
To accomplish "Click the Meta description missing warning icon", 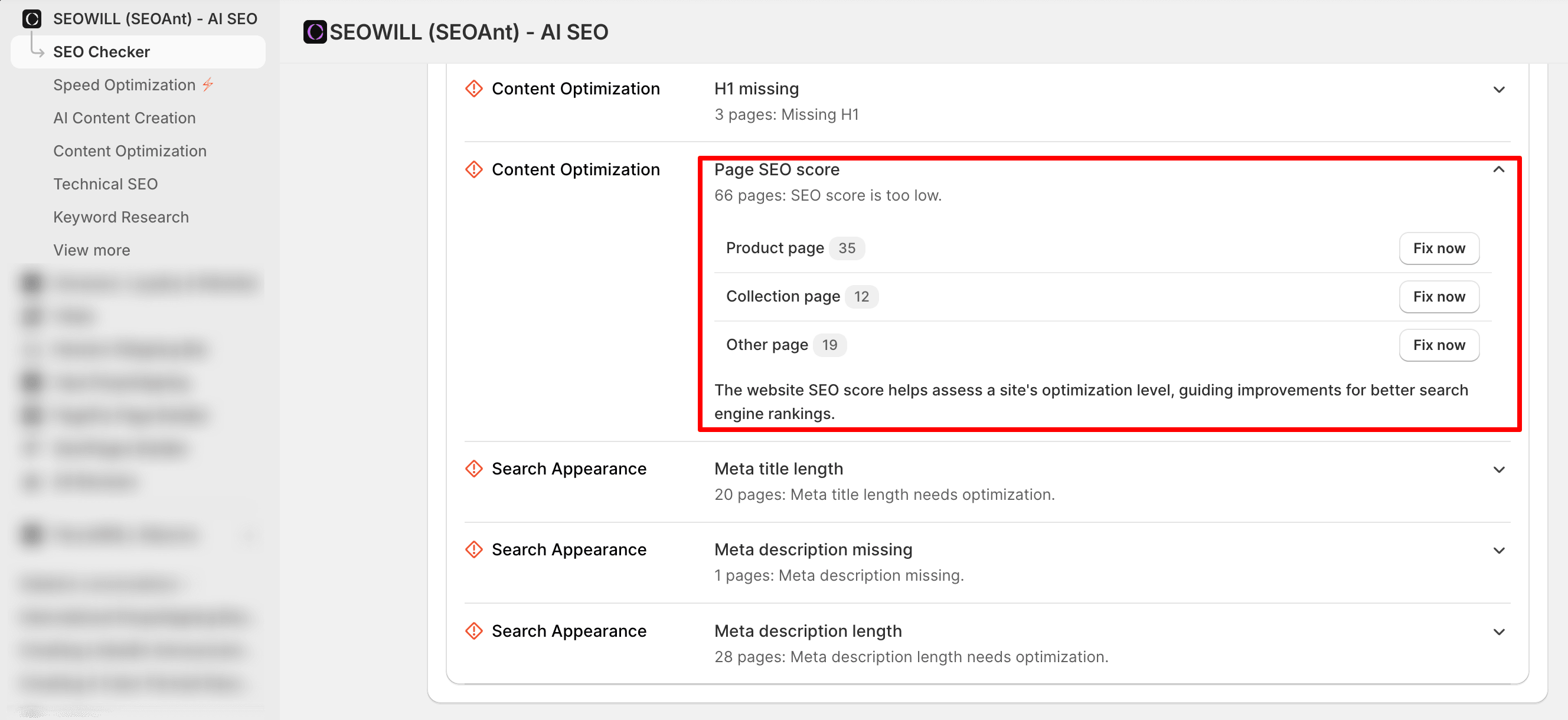I will pyautogui.click(x=473, y=549).
